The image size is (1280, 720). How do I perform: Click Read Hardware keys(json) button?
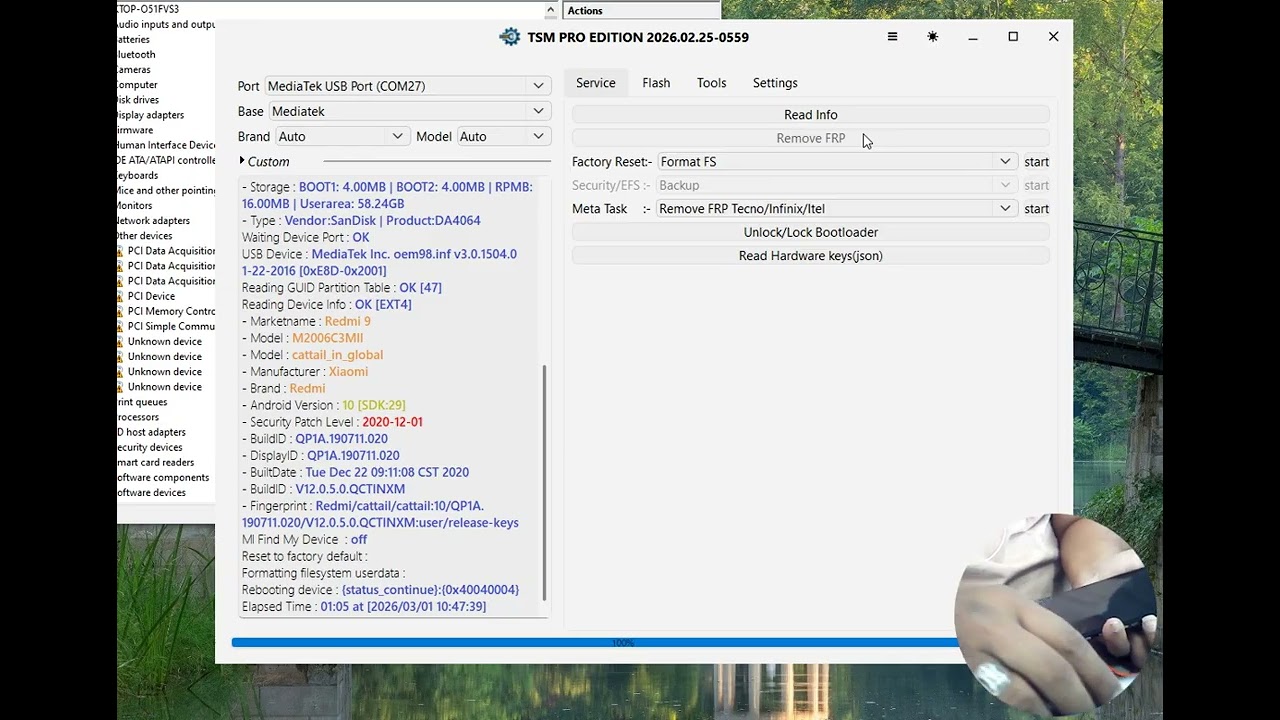click(811, 256)
